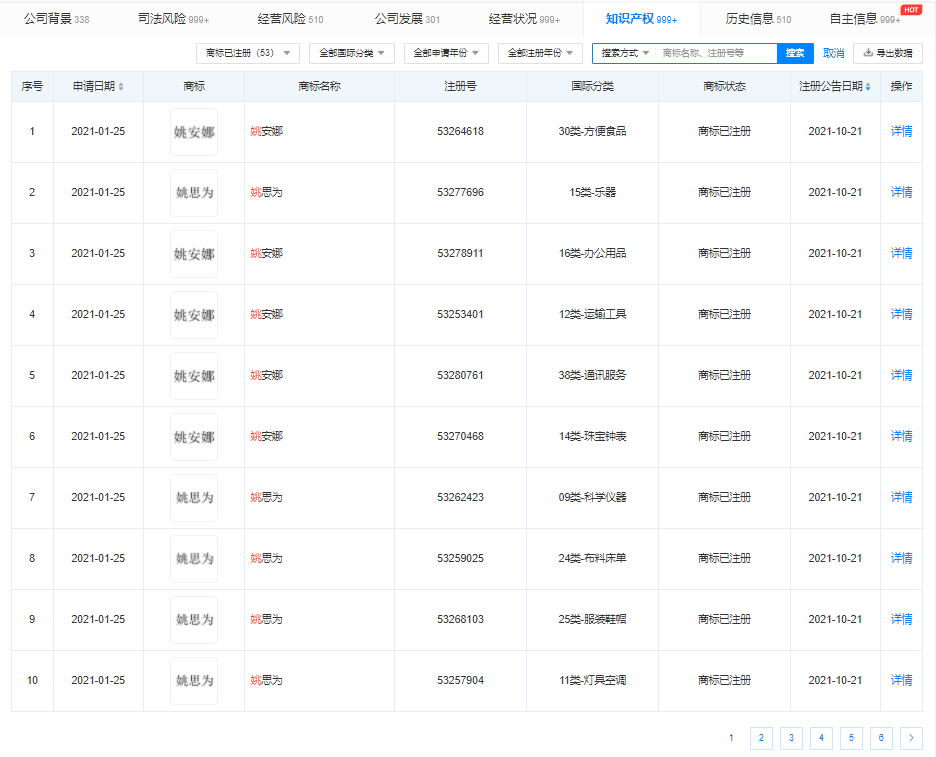Switch to the 司法风险 tab
This screenshot has width=936, height=757.
tap(173, 19)
